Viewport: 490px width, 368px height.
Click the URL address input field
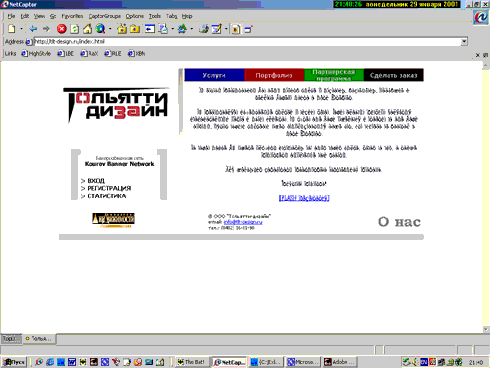[247, 42]
